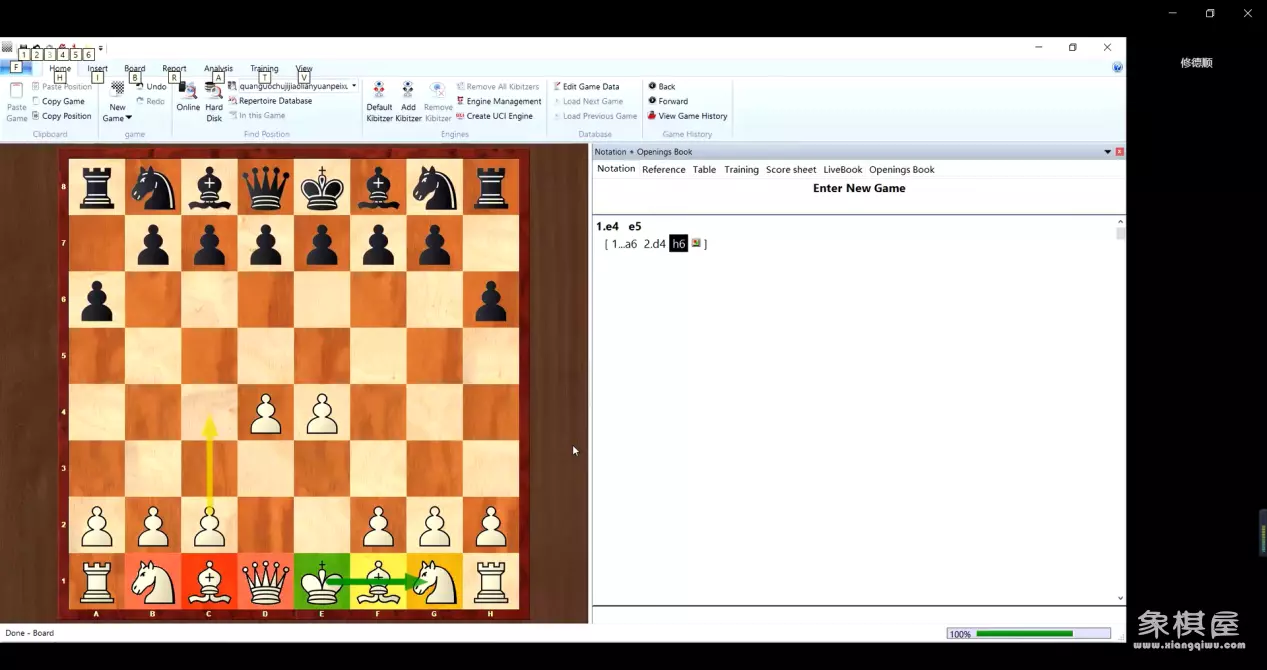Screen dimensions: 1267x670
Task: Switch to the Board ribbon tab
Action: click(x=135, y=69)
